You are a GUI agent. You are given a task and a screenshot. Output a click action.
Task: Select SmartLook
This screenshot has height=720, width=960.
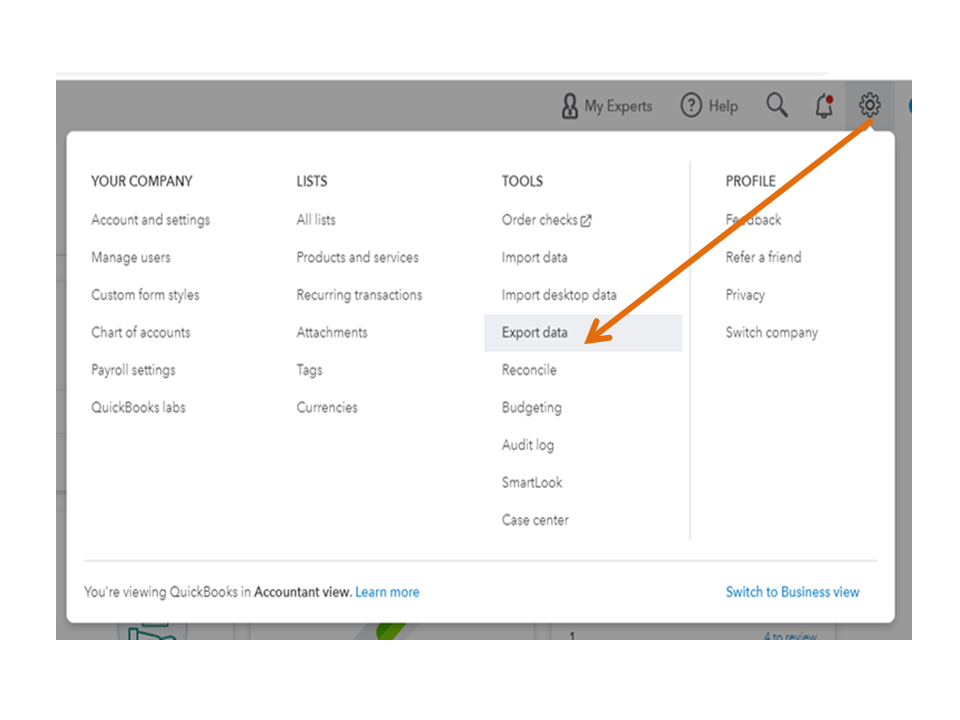click(532, 482)
